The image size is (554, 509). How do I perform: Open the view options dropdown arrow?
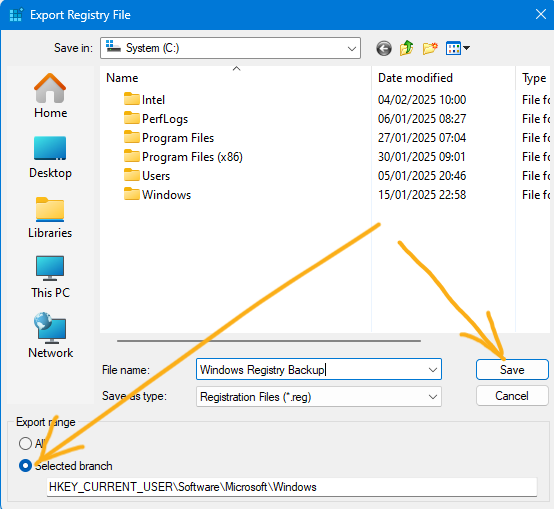pos(467,48)
